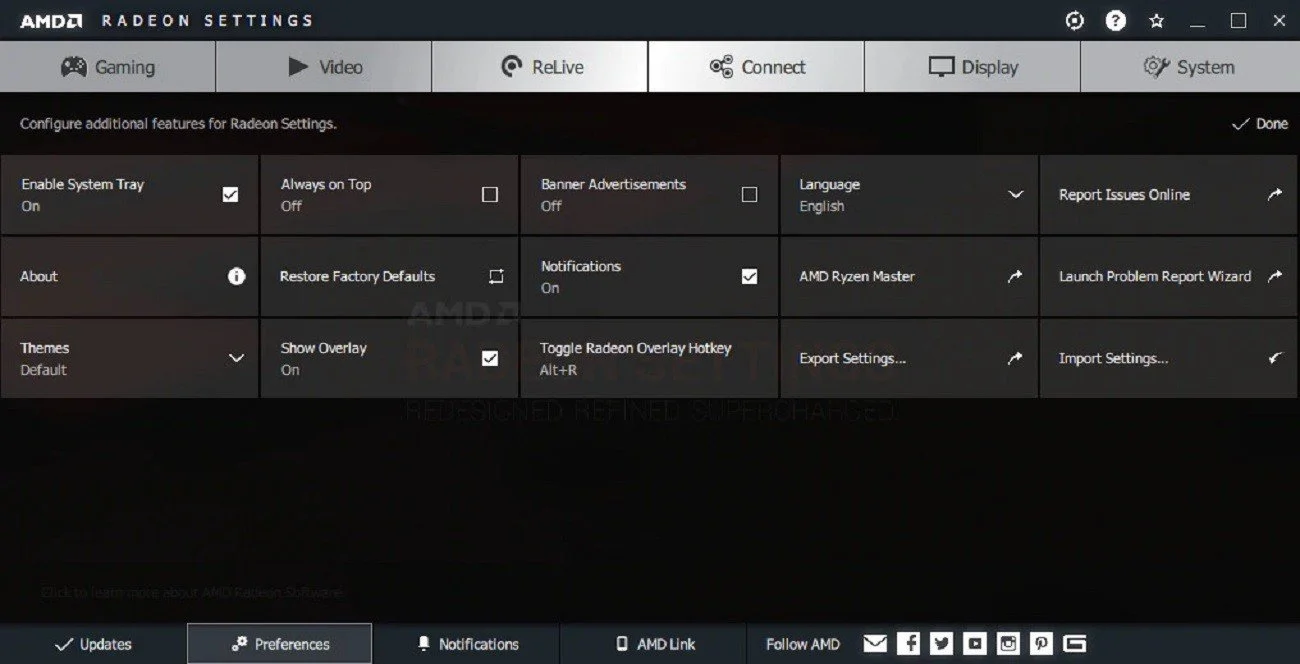Open AMD's YouTube icon in footer
The height and width of the screenshot is (664, 1300).
[x=975, y=643]
